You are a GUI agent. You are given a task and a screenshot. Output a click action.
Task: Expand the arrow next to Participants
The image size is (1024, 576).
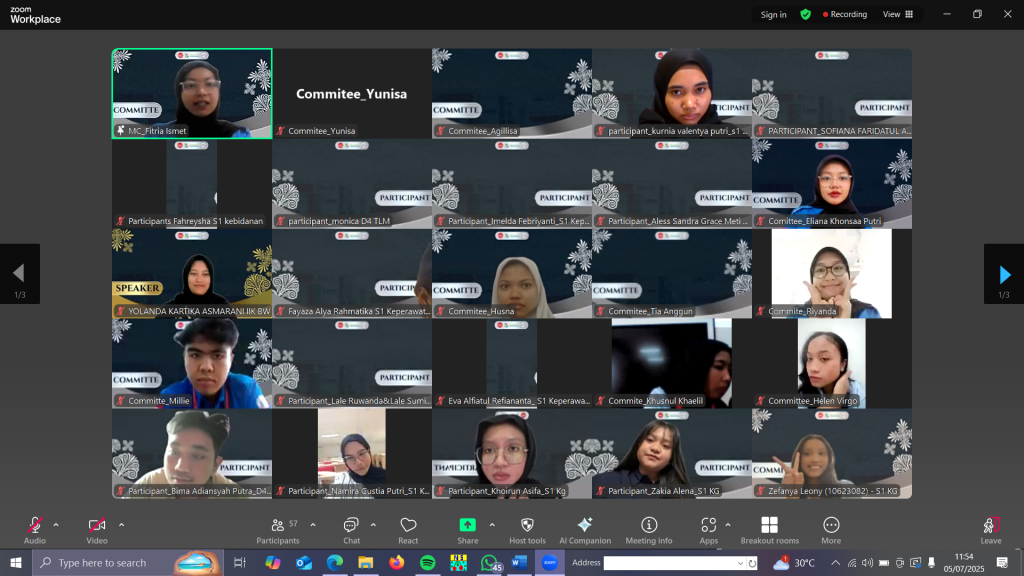coord(313,524)
